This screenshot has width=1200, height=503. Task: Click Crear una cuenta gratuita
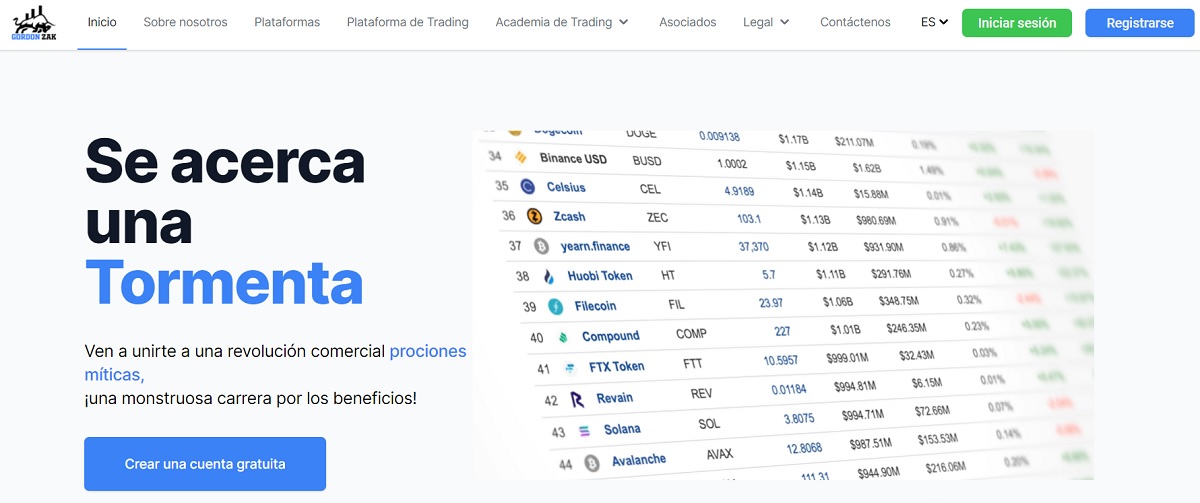coord(205,464)
